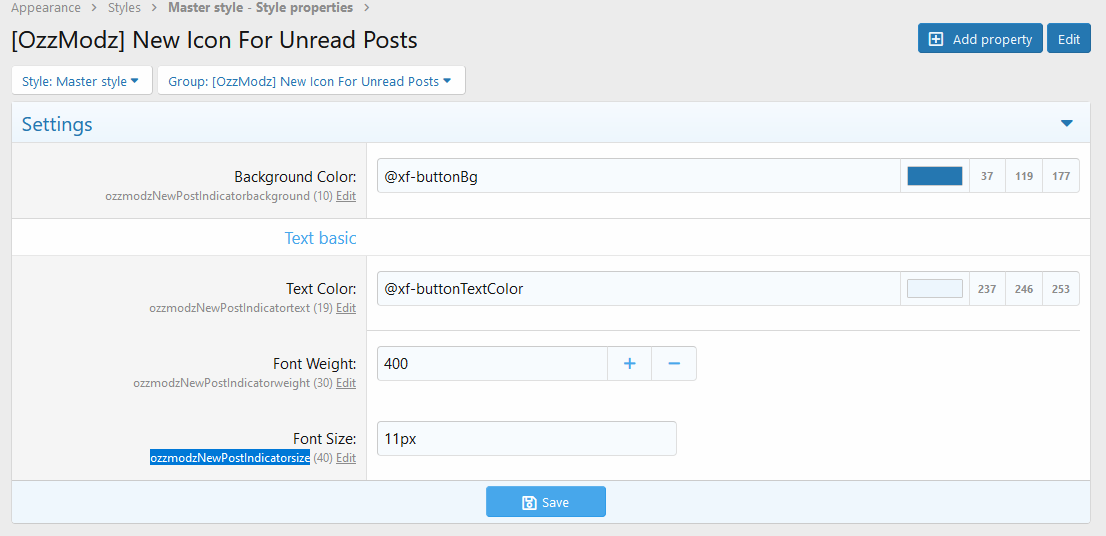
Task: Open the blue Background Color swatch
Action: click(934, 176)
